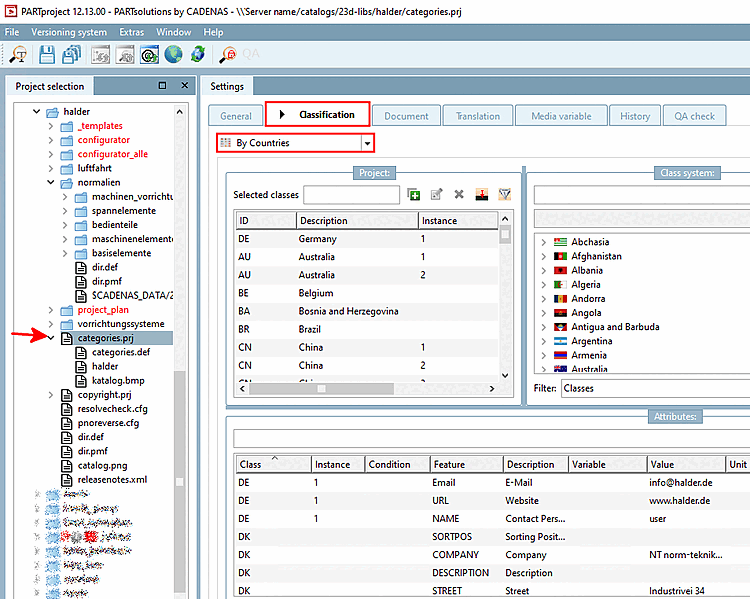Click the Save All multiple-floppies toolbar icon
750x599 pixels.
click(x=71, y=55)
